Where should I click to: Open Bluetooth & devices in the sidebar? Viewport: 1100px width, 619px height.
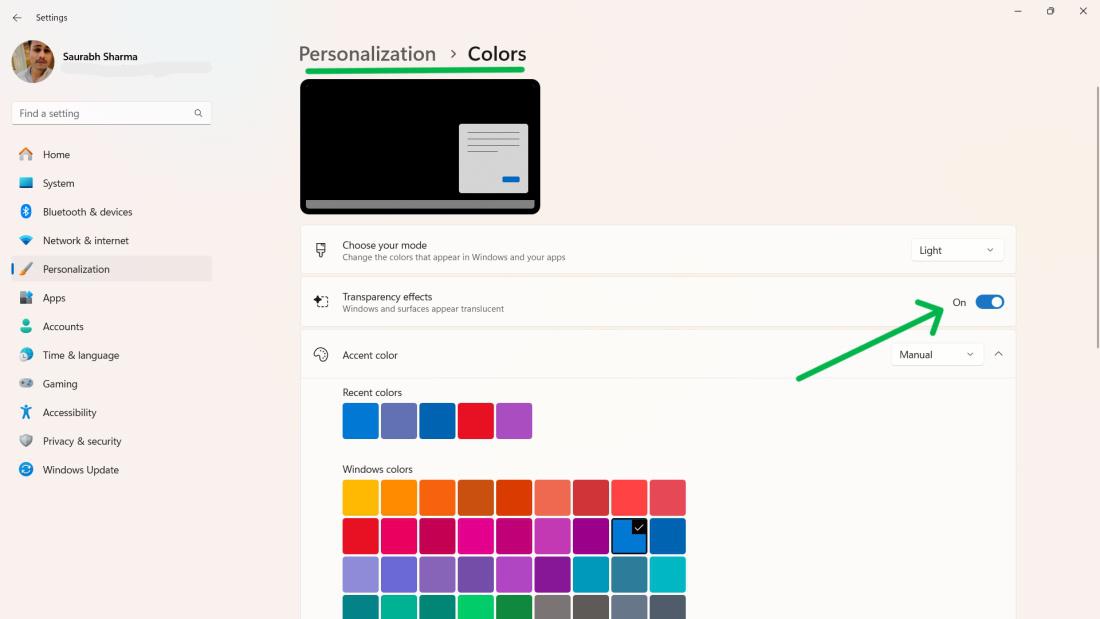(112, 211)
